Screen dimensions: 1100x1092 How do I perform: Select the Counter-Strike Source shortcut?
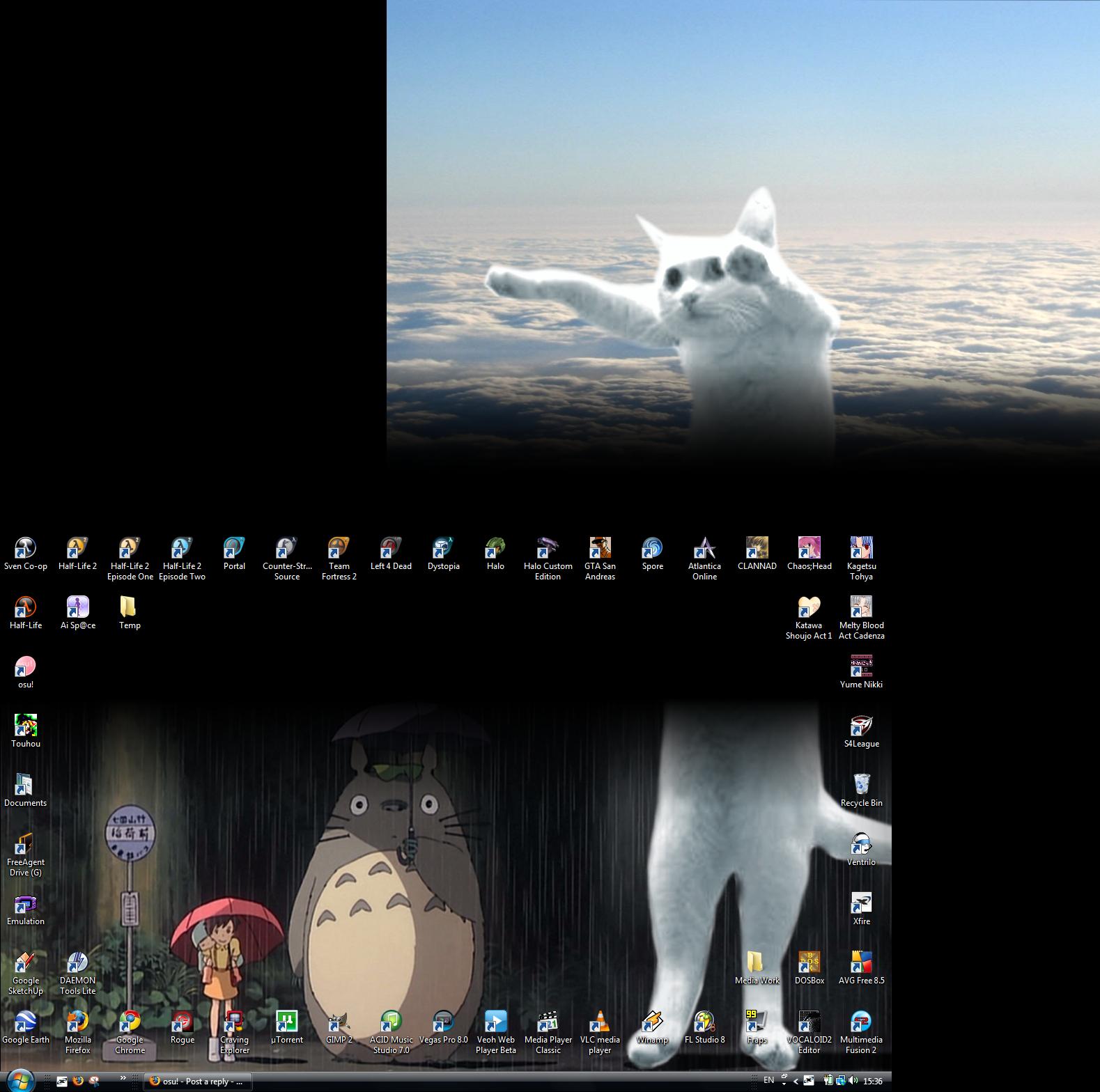[287, 559]
